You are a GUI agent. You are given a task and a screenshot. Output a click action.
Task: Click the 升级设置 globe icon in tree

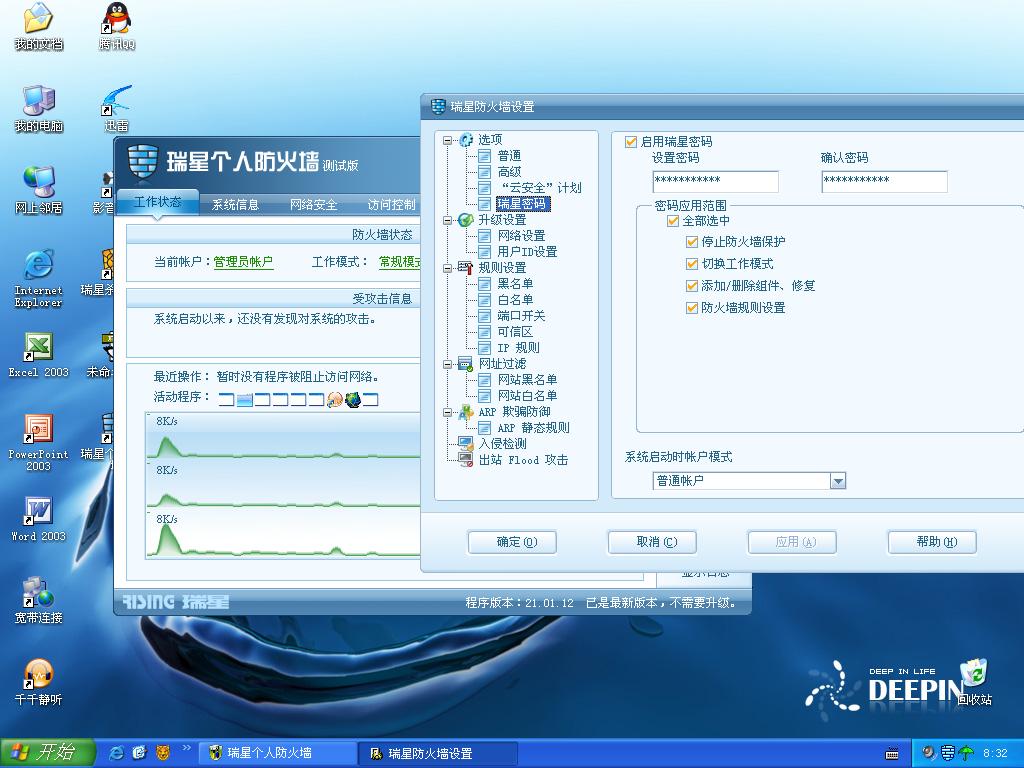(466, 220)
